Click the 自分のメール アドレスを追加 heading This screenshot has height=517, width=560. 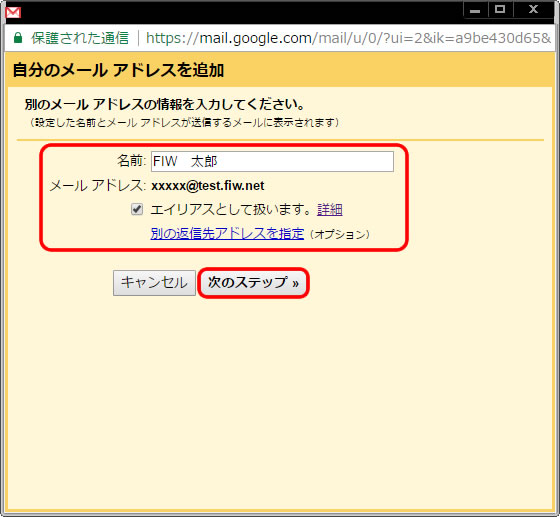point(118,70)
